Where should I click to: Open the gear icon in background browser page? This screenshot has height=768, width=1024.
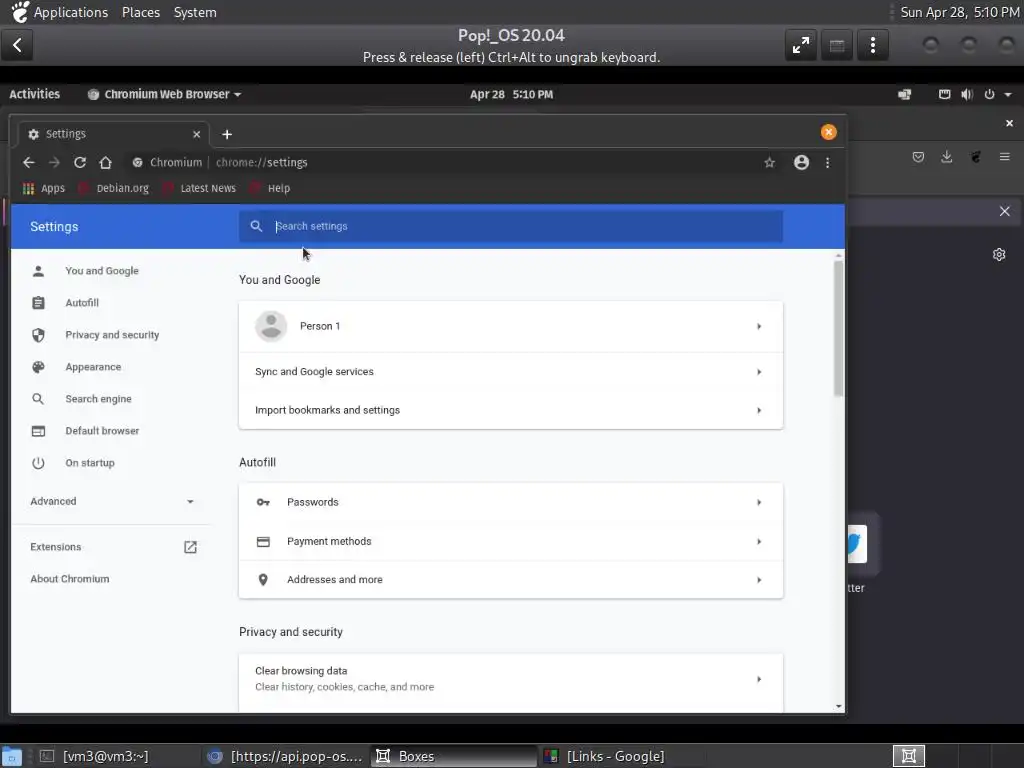999,255
